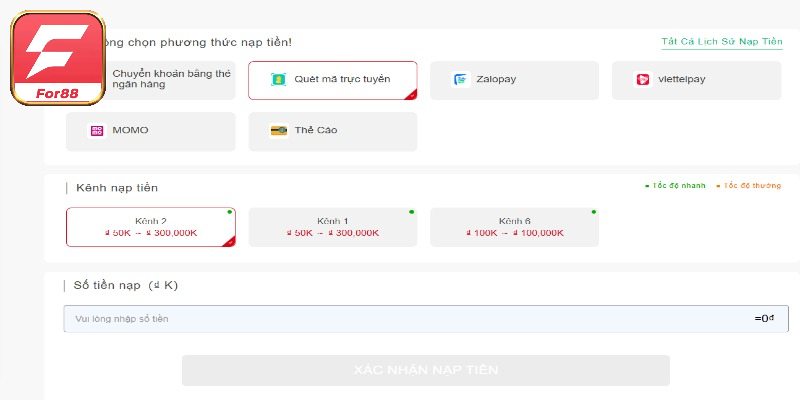Select Kênh 6 deposit channel
The image size is (800, 400).
(514, 227)
